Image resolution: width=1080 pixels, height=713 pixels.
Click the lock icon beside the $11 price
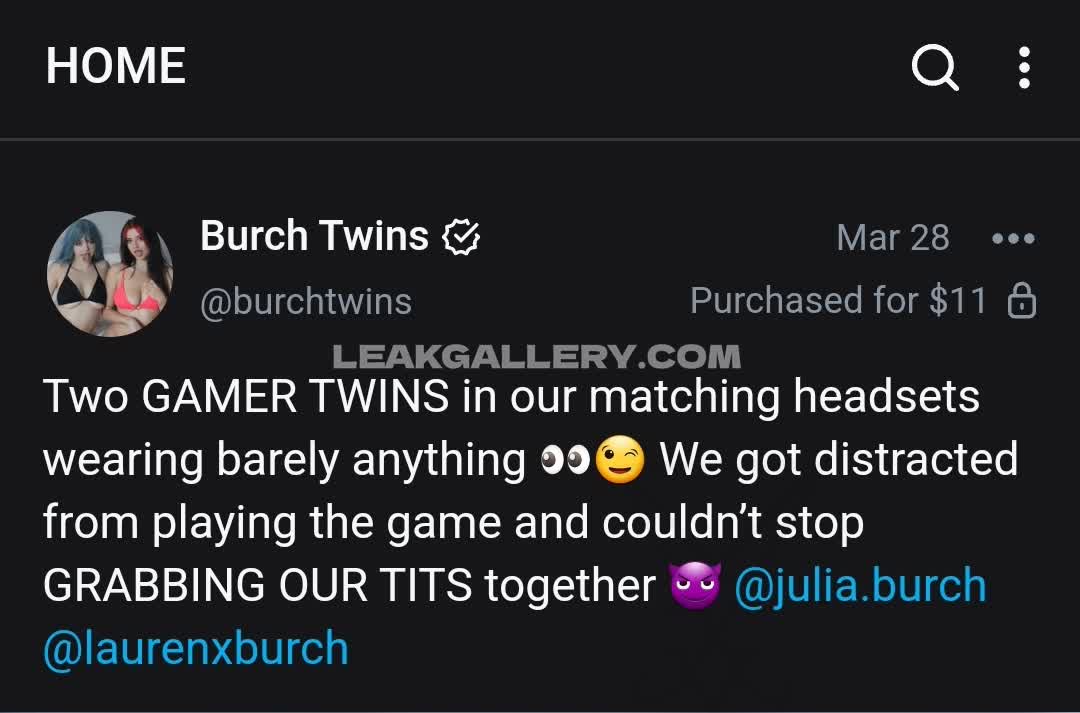tap(1021, 300)
